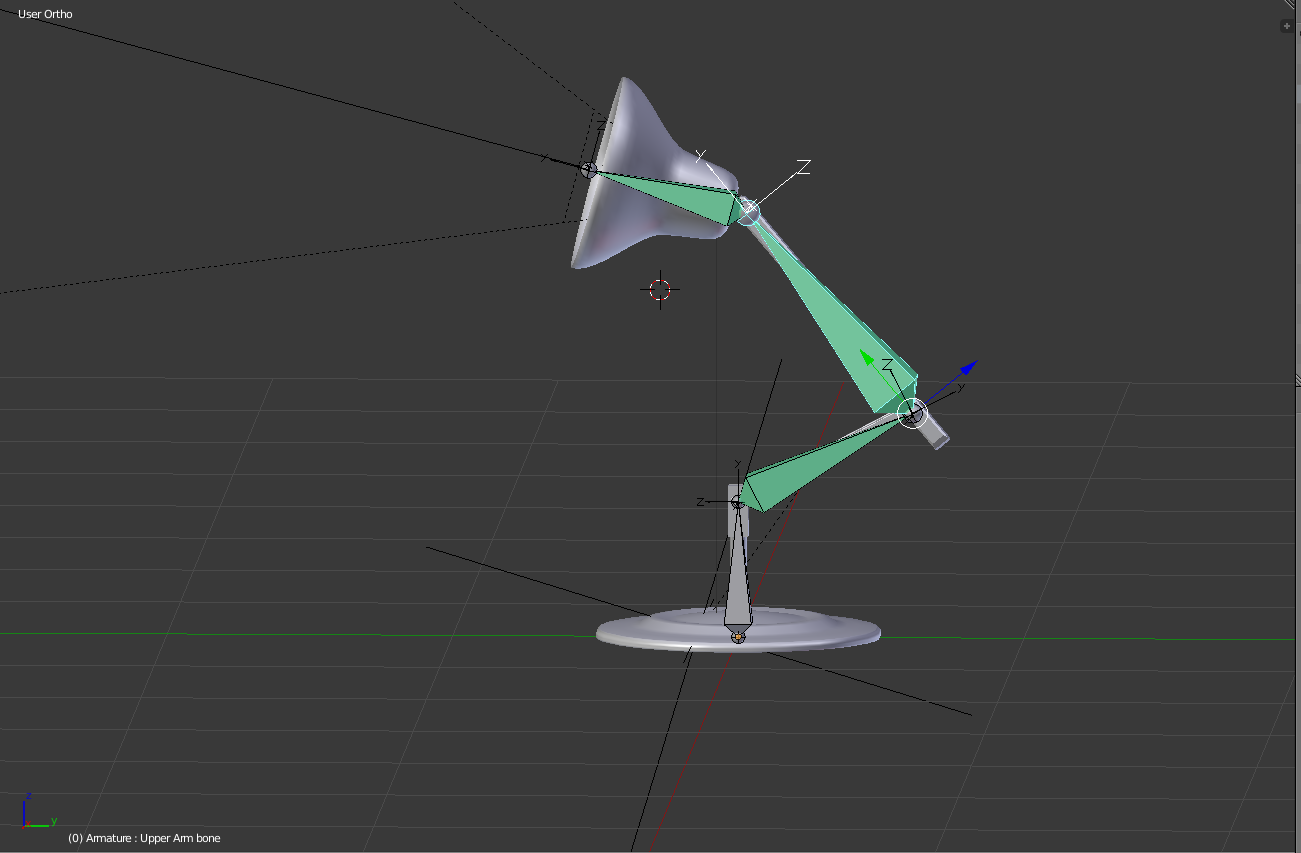
Task: Click the orange bone root sphere on the lamp base
Action: coord(737,636)
